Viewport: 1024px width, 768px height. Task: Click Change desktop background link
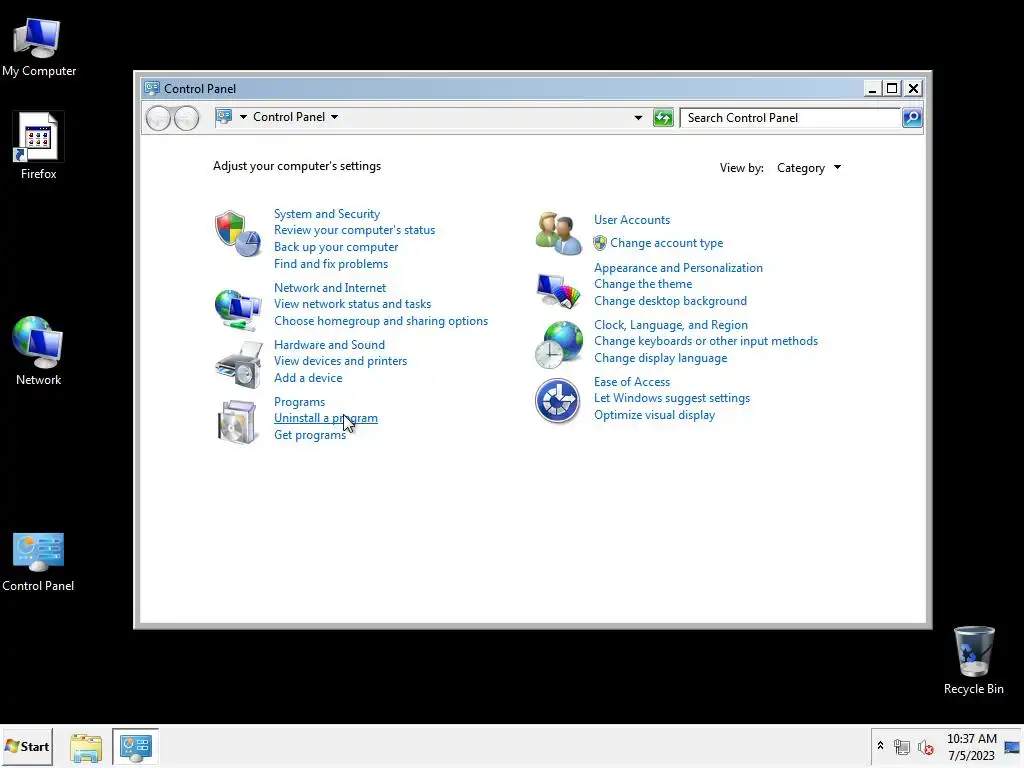[670, 301]
